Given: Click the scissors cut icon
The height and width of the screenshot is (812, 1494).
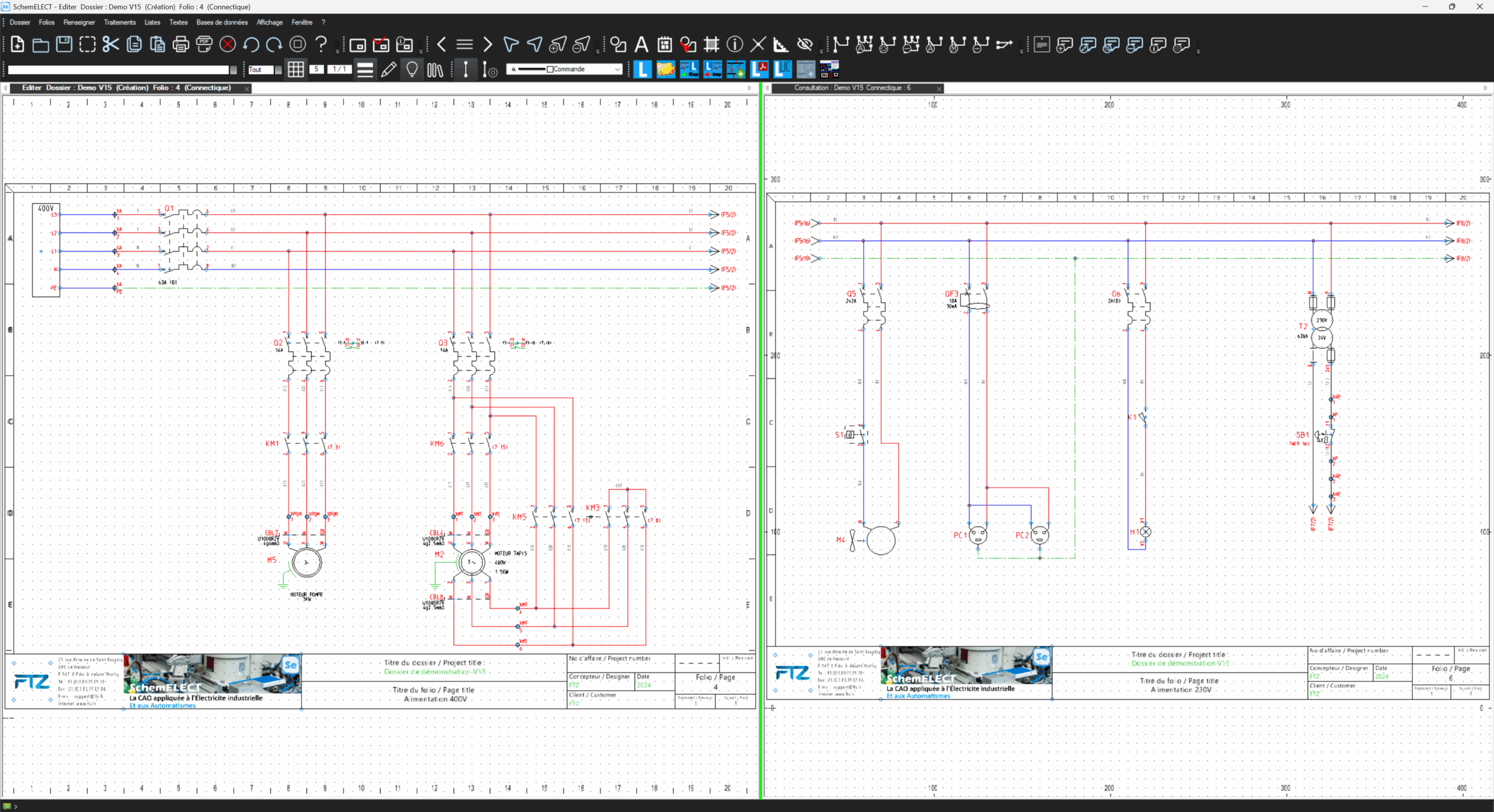Looking at the screenshot, I should pos(110,44).
